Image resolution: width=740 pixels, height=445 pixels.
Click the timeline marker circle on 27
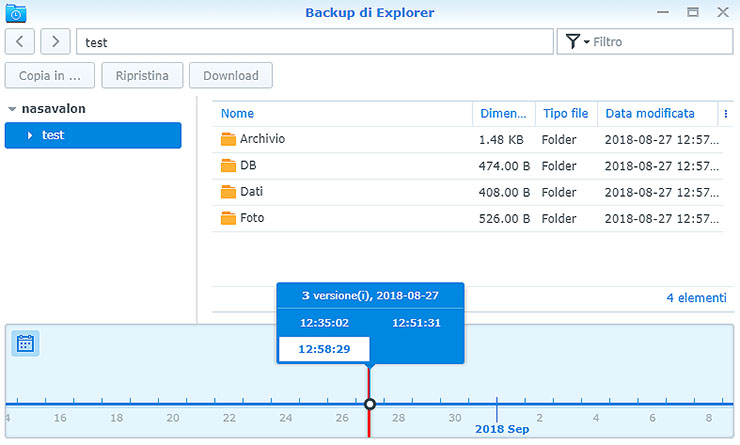370,404
